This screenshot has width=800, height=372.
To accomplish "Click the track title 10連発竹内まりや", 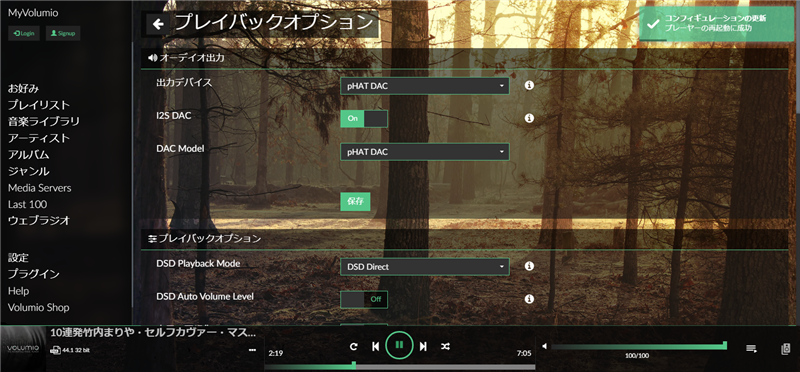I will point(153,333).
